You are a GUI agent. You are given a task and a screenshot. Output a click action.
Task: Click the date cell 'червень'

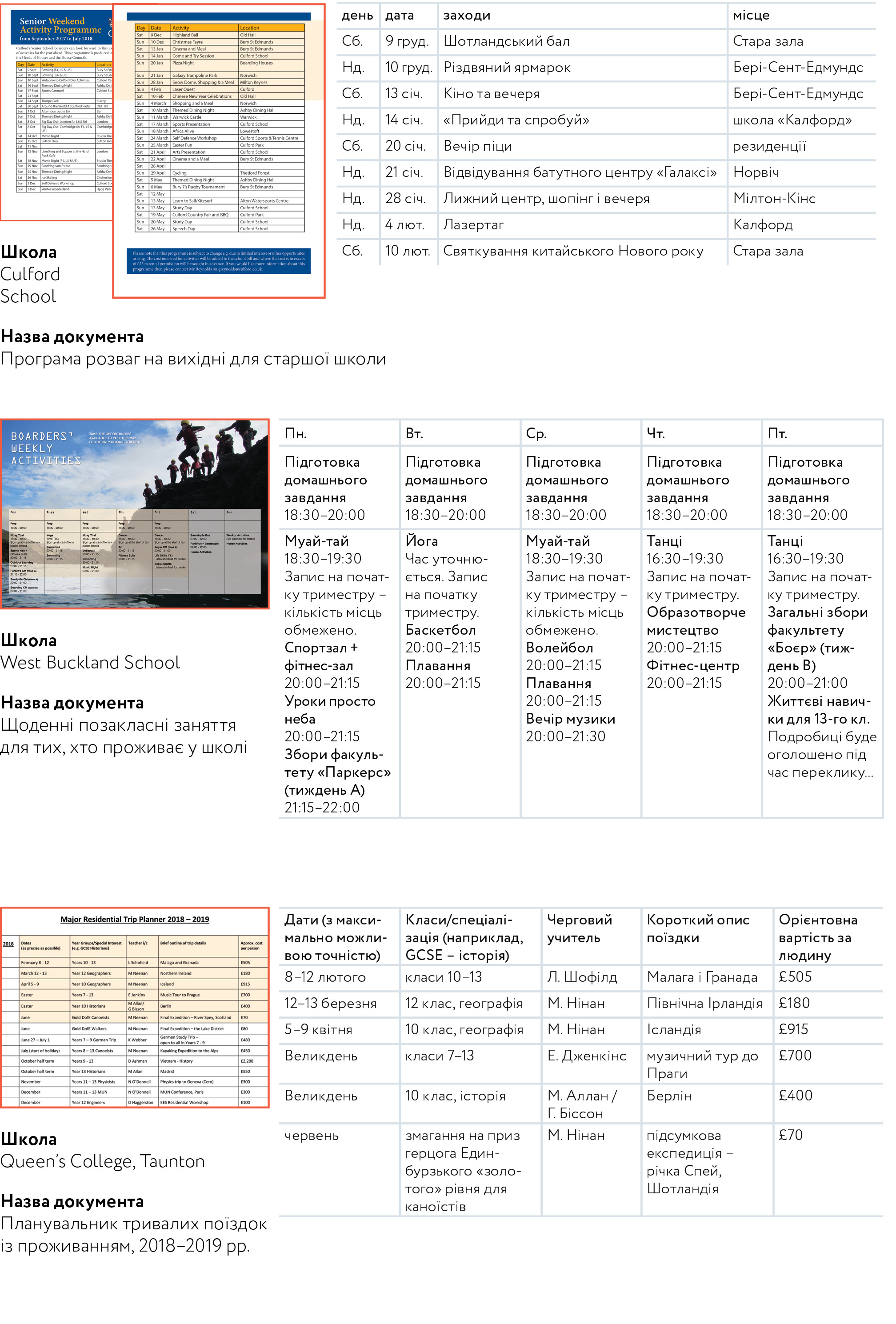(311, 1136)
